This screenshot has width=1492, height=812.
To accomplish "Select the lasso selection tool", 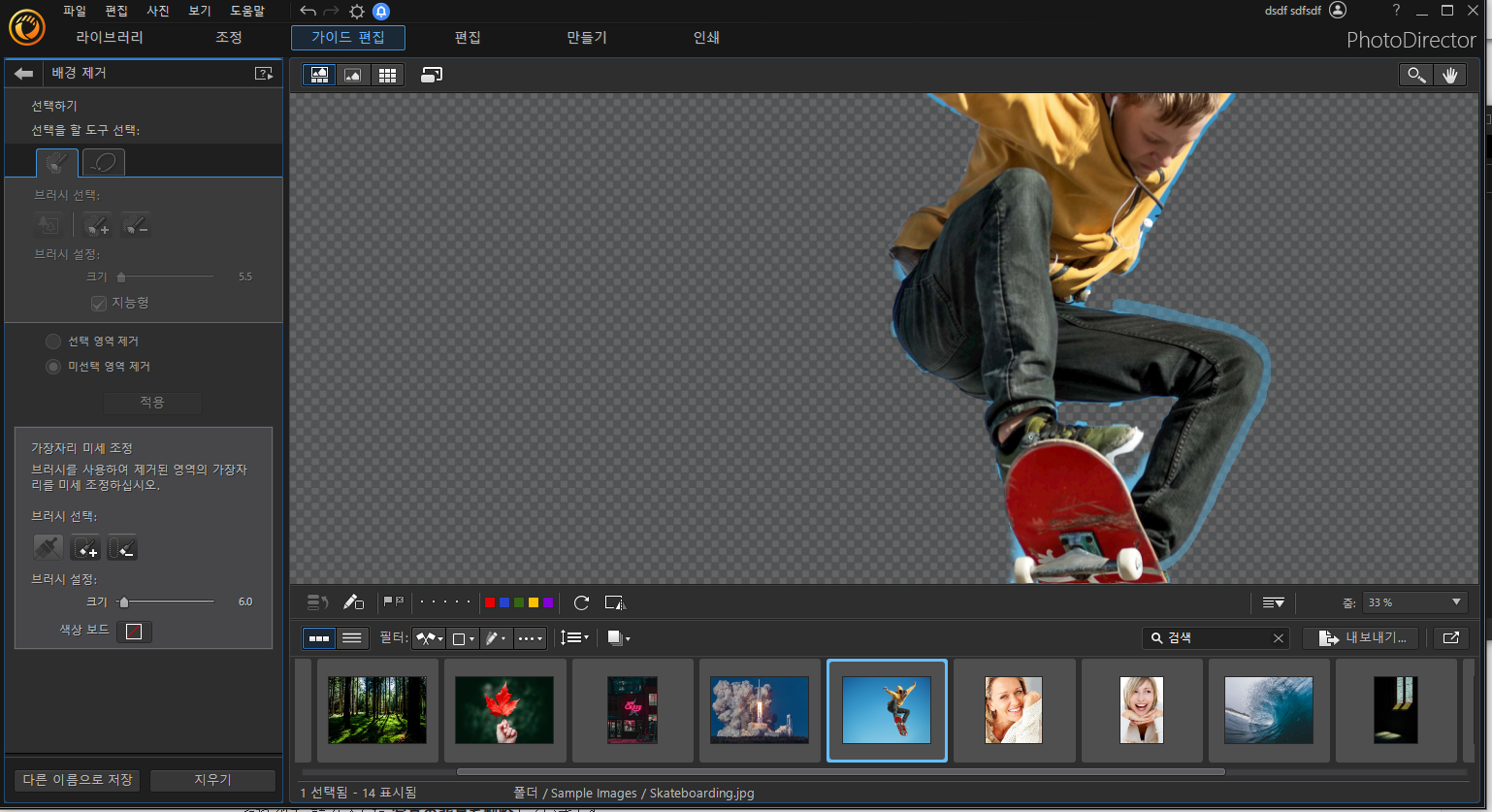I will [104, 162].
